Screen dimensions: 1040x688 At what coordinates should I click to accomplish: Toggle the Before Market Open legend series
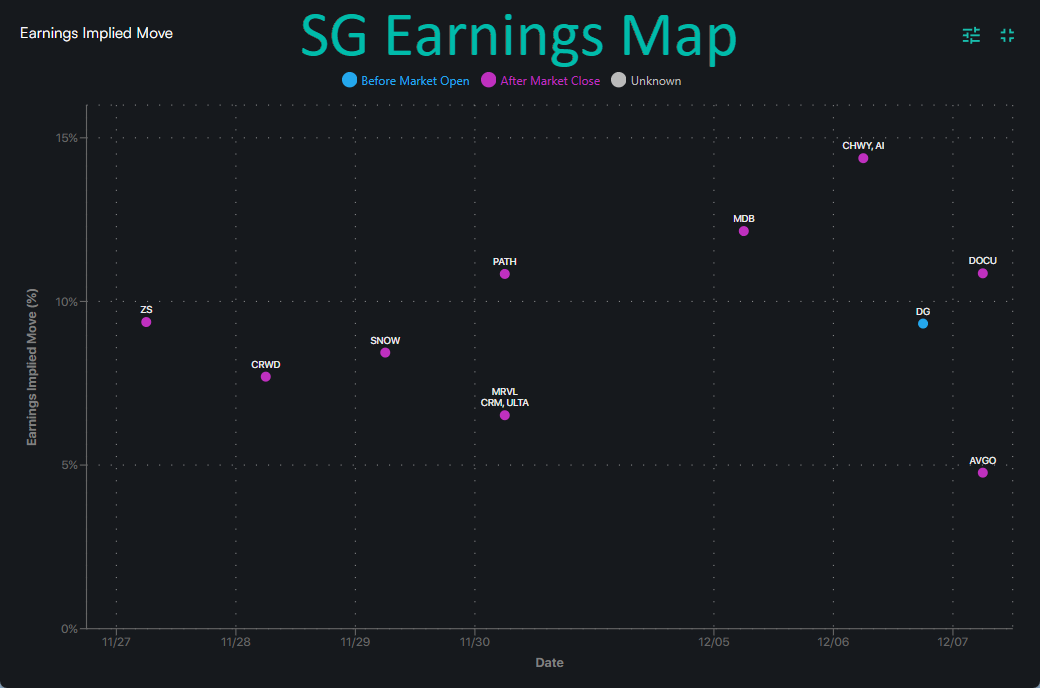[x=406, y=80]
